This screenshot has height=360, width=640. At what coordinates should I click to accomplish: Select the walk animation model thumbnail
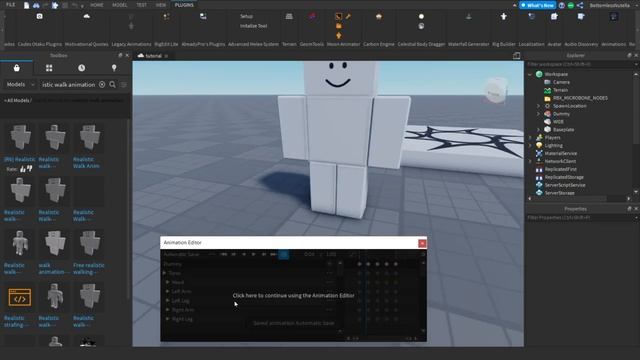[55, 244]
